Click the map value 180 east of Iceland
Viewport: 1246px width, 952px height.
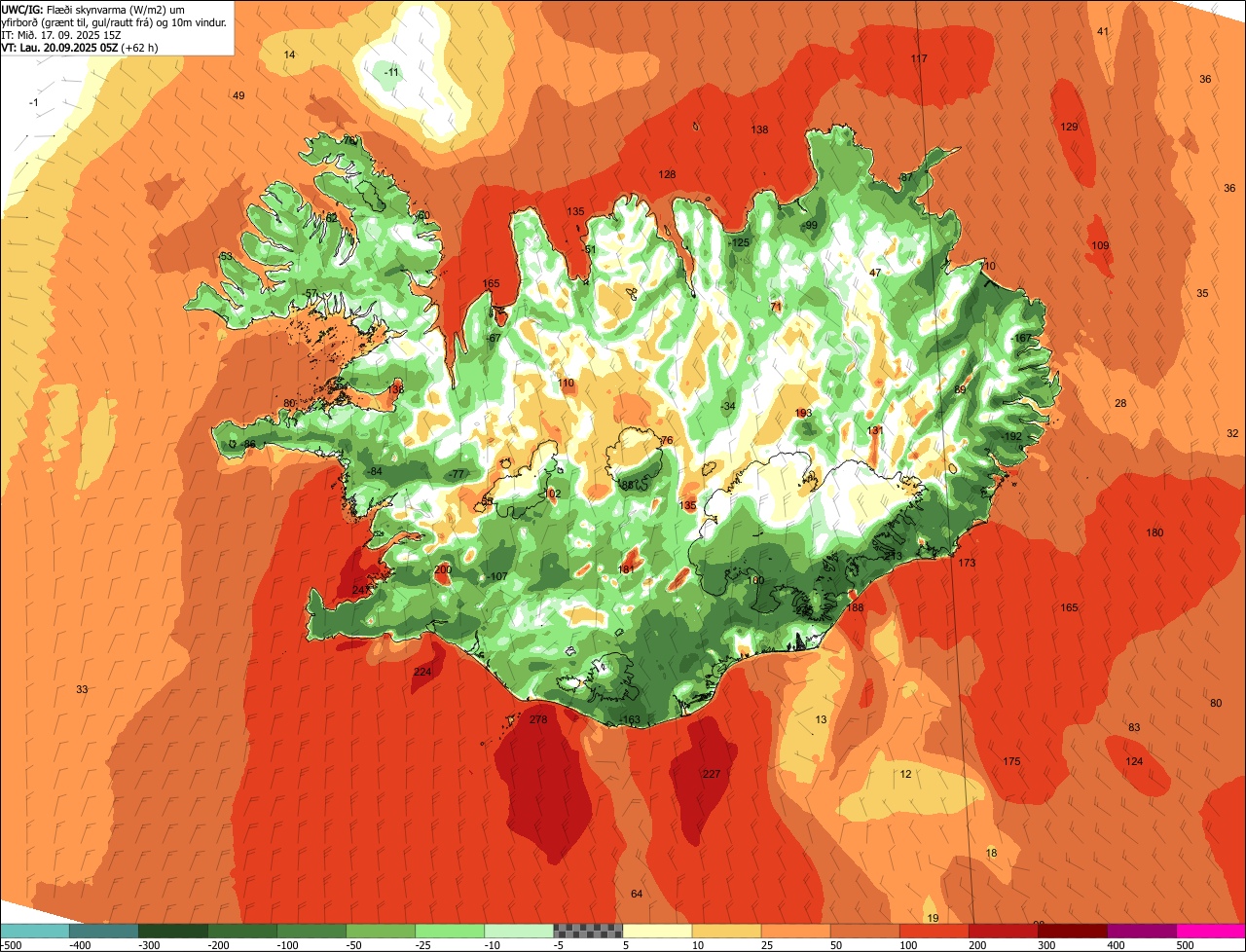click(1154, 532)
